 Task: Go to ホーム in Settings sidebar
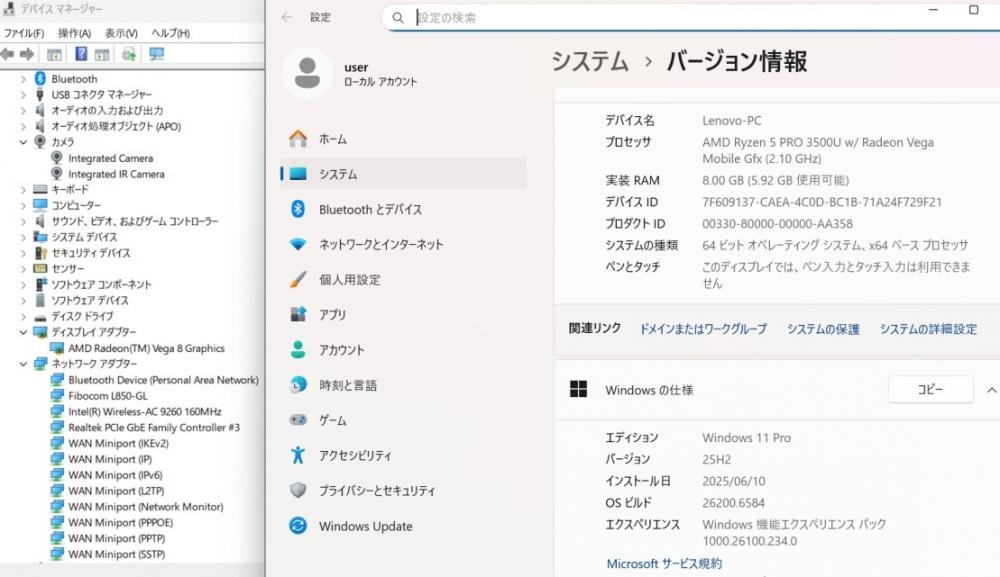(x=332, y=139)
